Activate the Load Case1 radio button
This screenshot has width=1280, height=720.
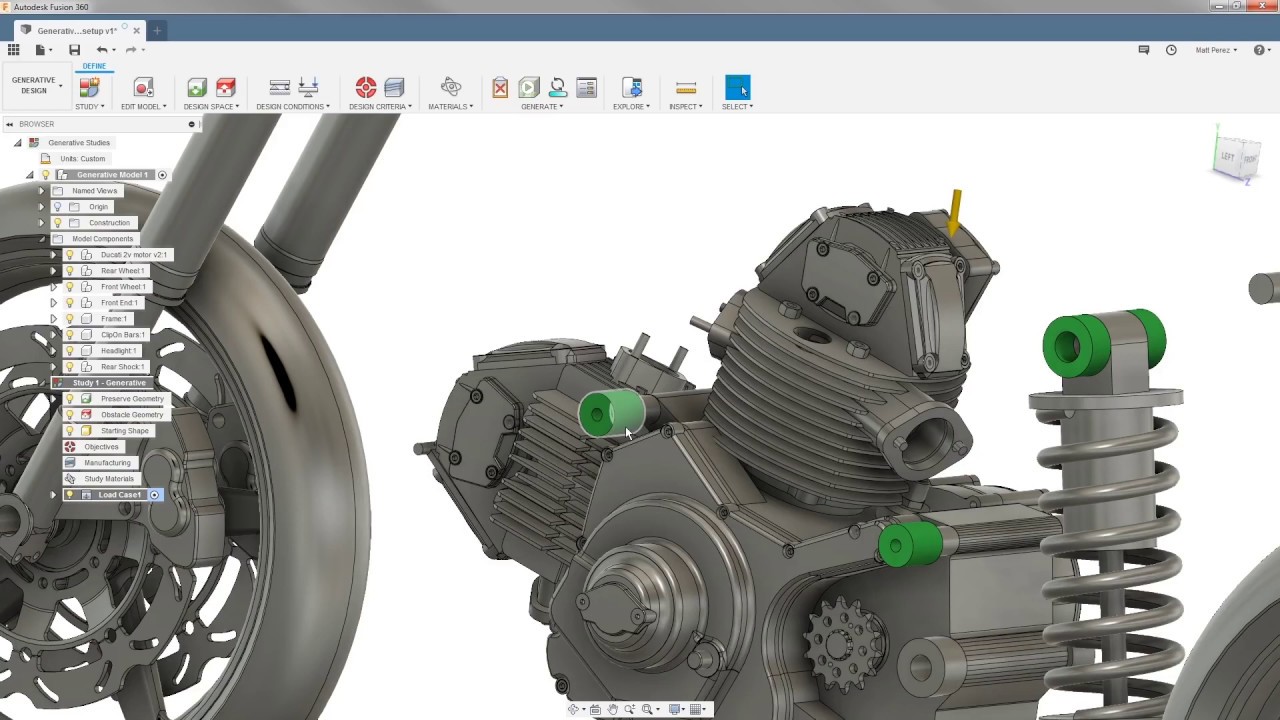[x=155, y=495]
